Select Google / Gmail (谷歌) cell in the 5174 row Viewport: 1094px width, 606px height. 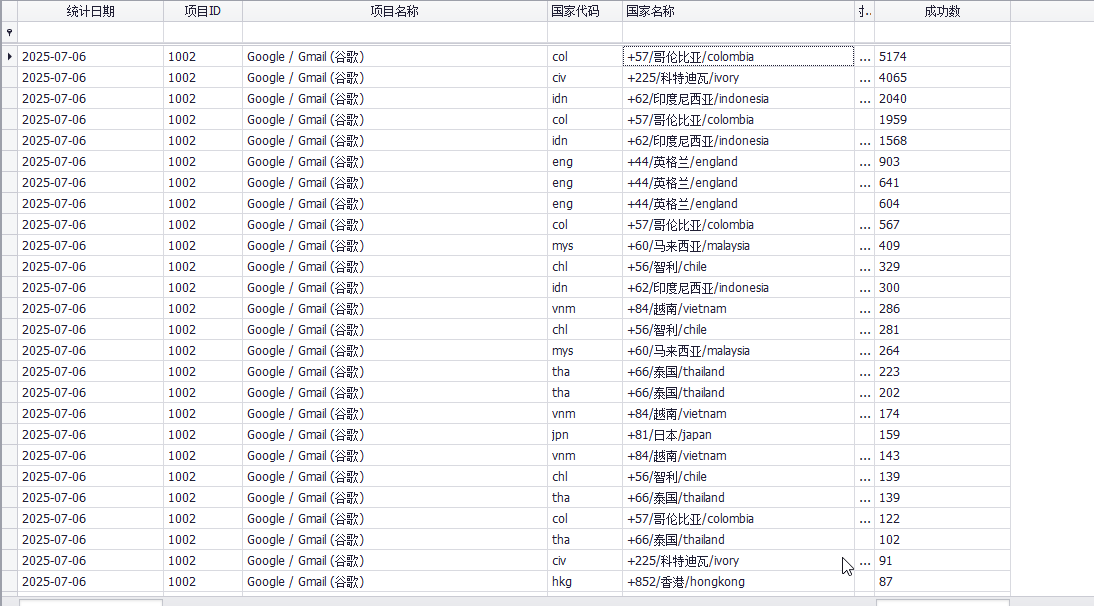(395, 56)
